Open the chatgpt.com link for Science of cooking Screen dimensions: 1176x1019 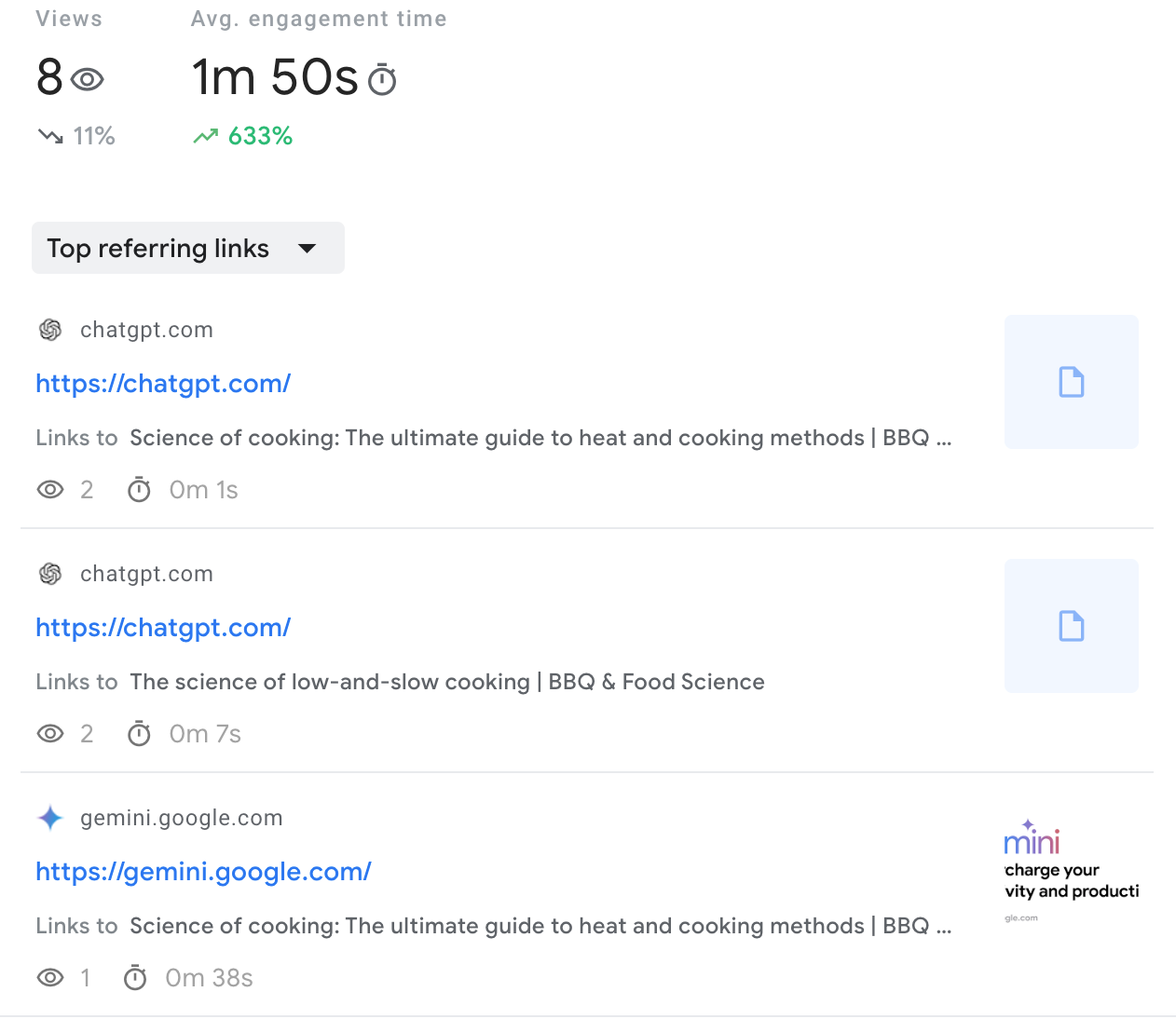(163, 384)
